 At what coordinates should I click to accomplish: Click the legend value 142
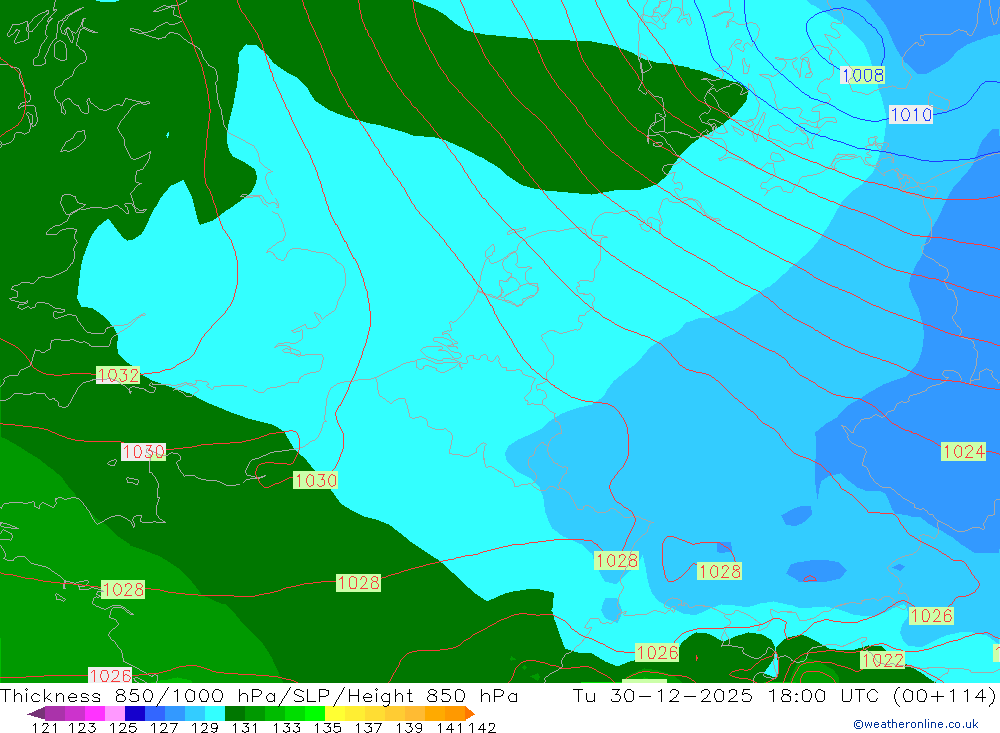(x=482, y=727)
